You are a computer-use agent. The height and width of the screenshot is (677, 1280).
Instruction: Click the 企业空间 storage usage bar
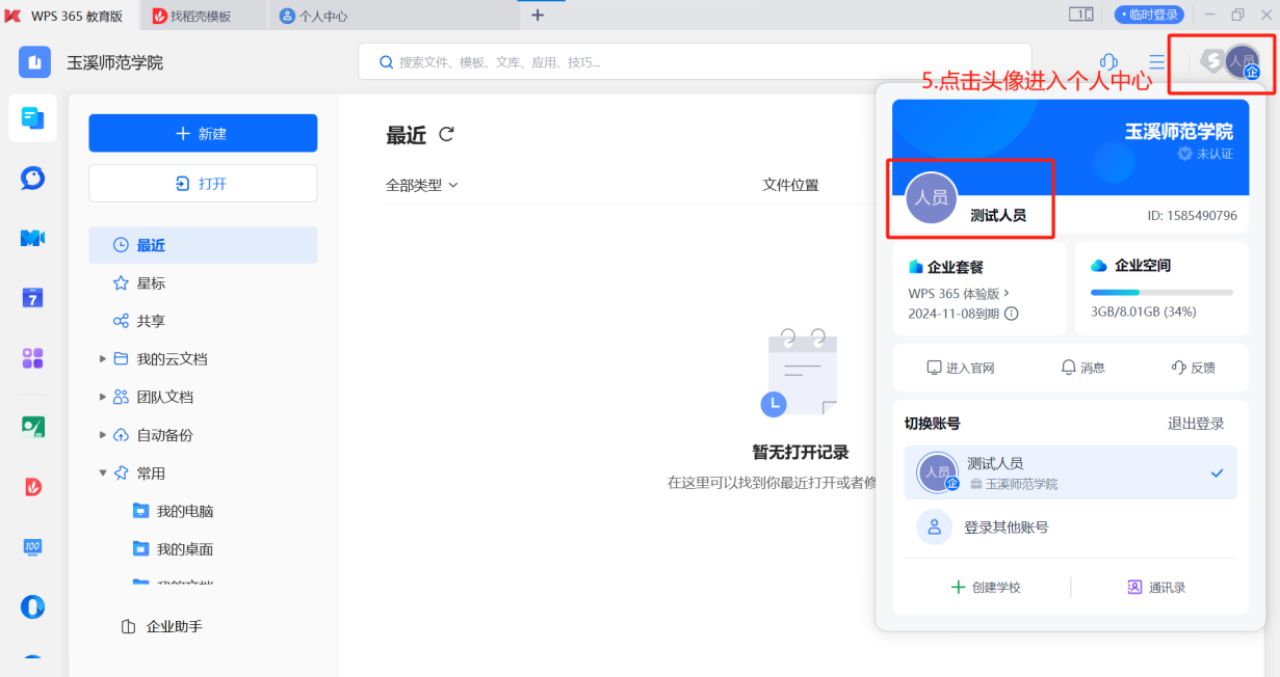coord(1161,293)
